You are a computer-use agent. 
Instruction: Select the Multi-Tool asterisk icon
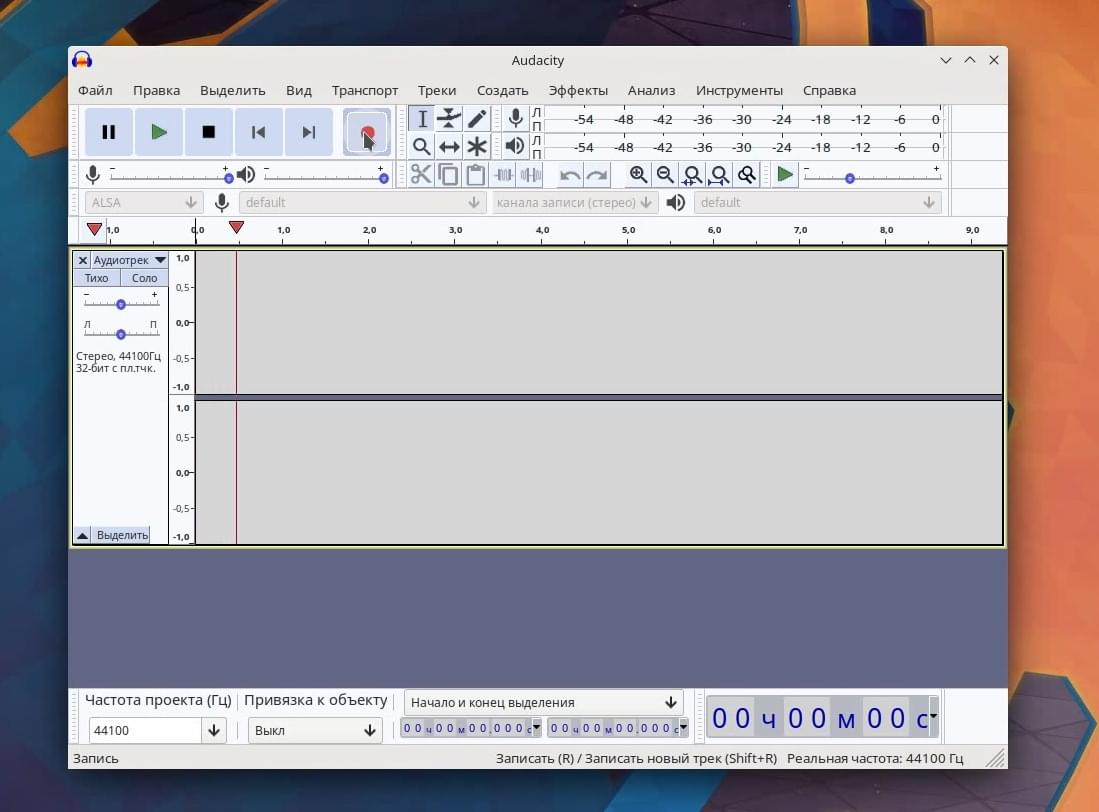477,146
